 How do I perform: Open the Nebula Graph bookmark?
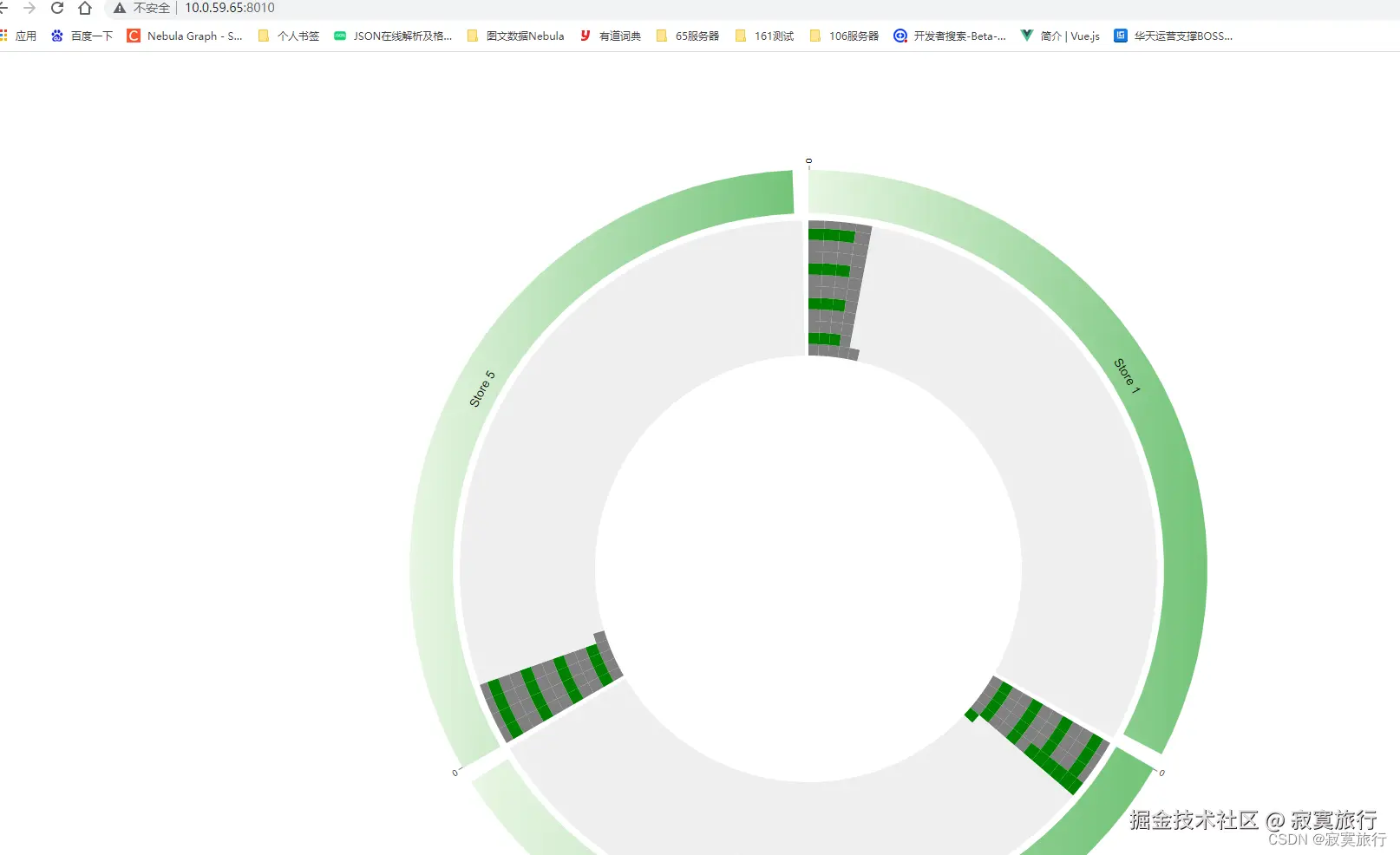[x=185, y=36]
